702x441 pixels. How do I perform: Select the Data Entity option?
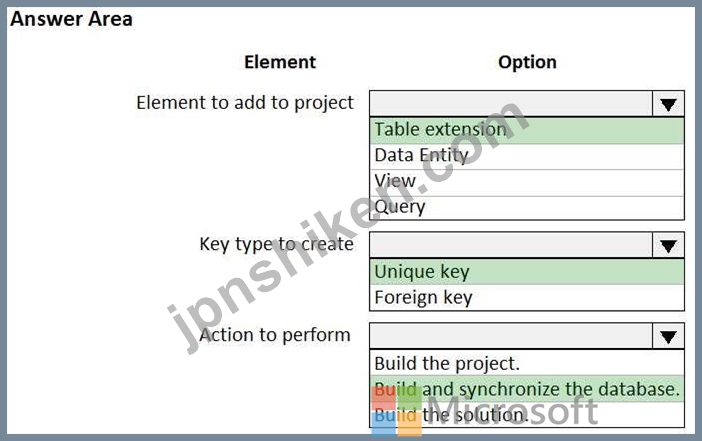click(527, 156)
